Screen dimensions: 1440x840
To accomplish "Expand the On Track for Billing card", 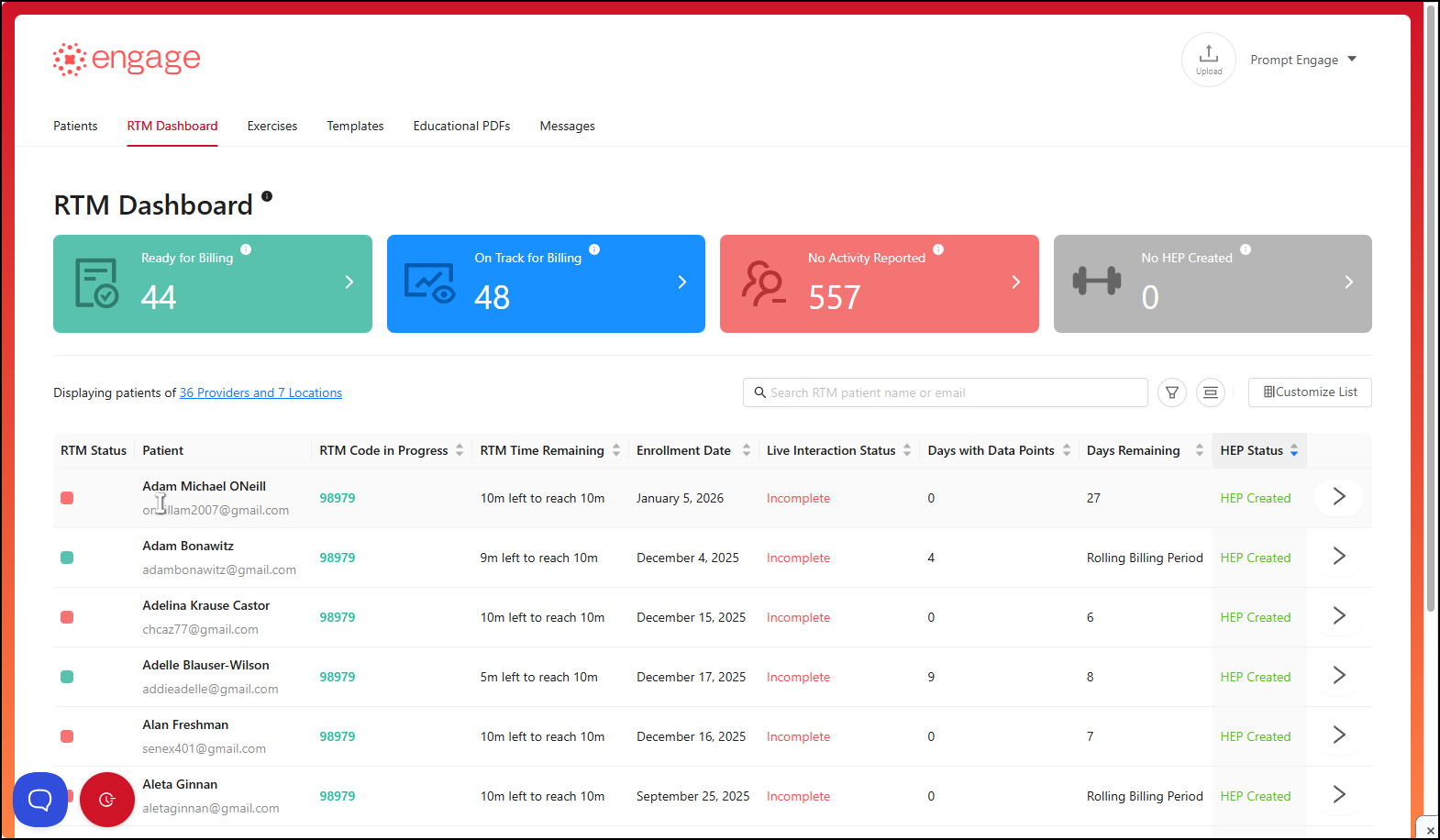I will (681, 282).
